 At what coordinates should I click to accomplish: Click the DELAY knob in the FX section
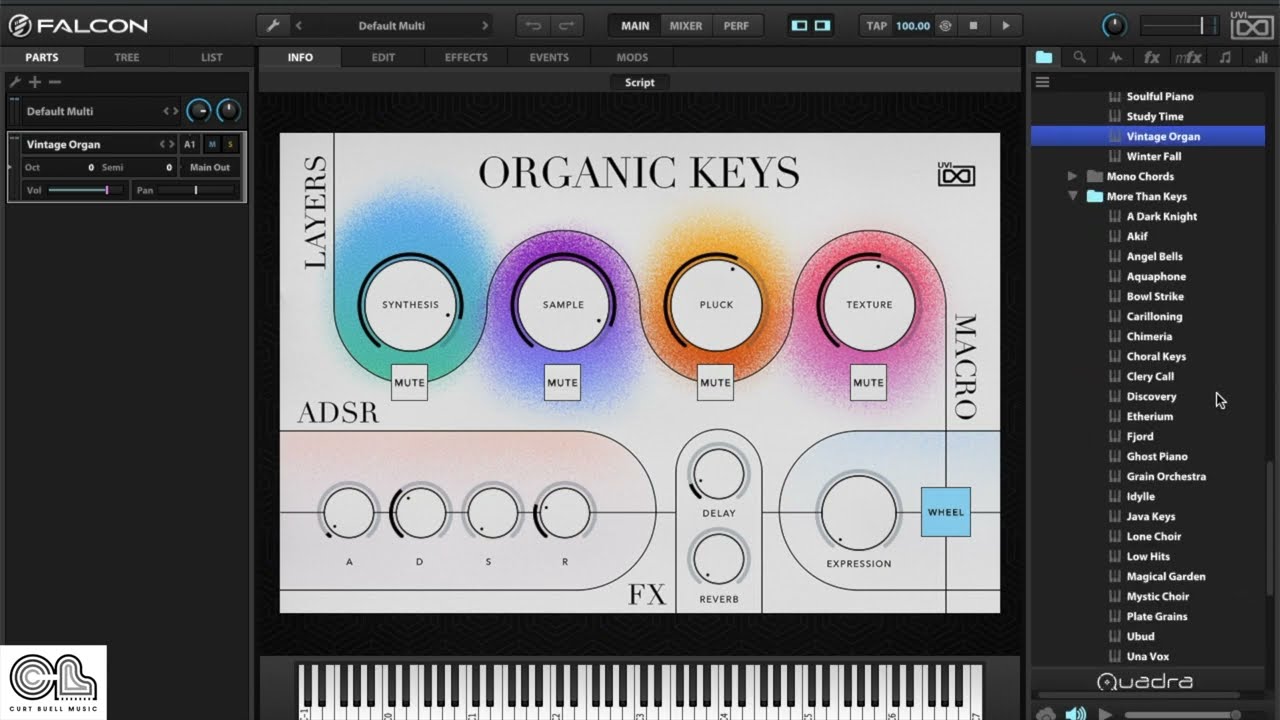pos(718,474)
